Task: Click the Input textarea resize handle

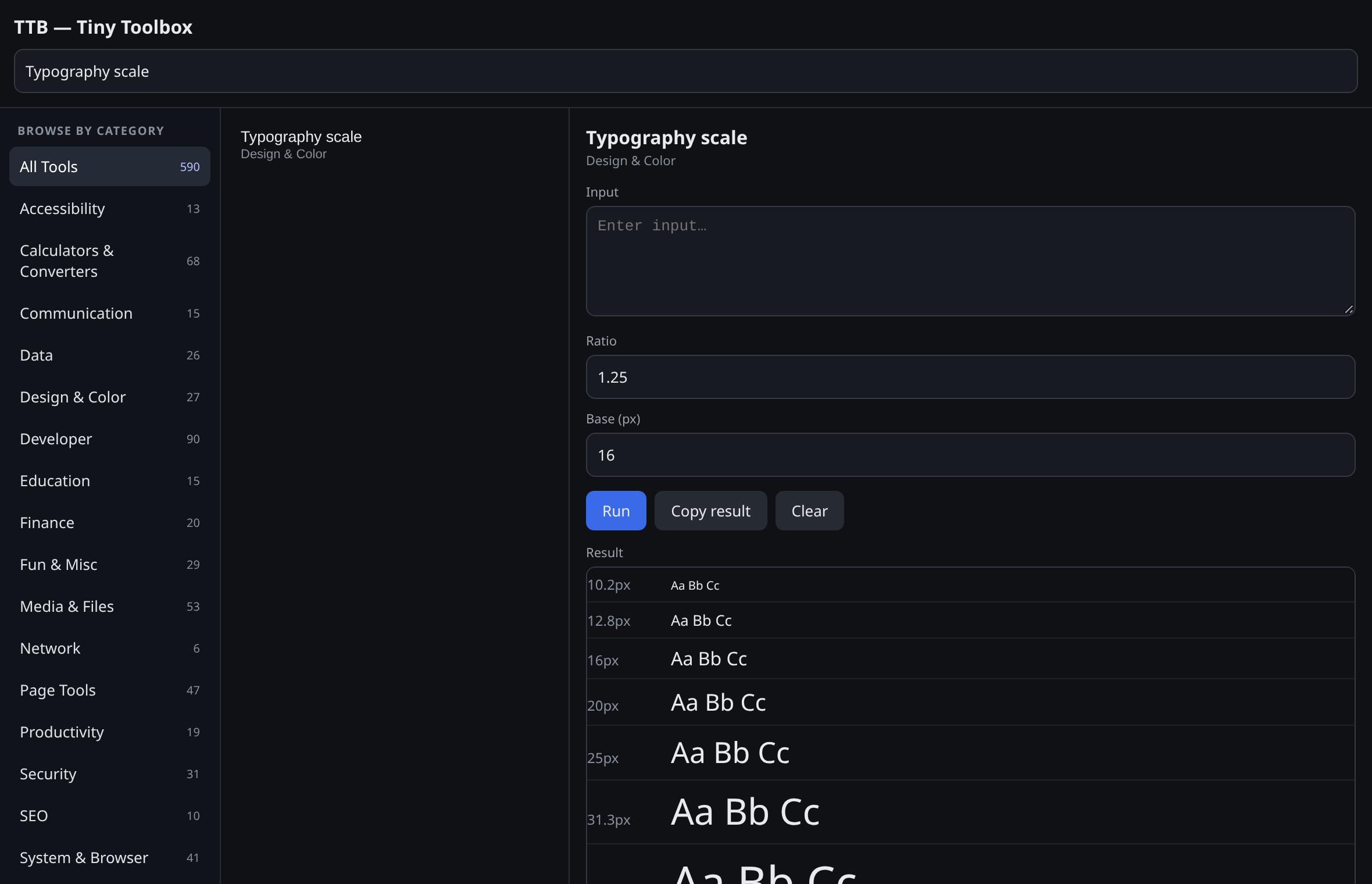Action: 1349,309
